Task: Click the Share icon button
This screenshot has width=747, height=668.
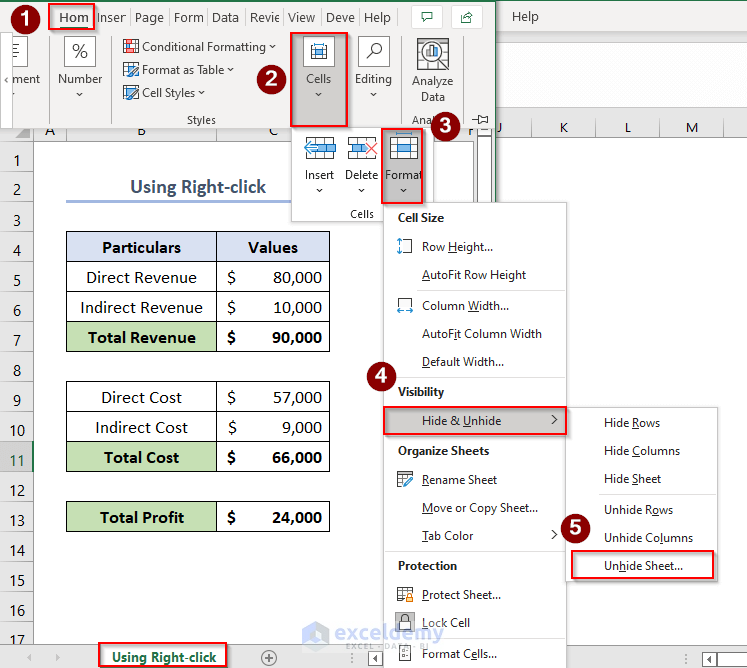Action: click(x=466, y=18)
